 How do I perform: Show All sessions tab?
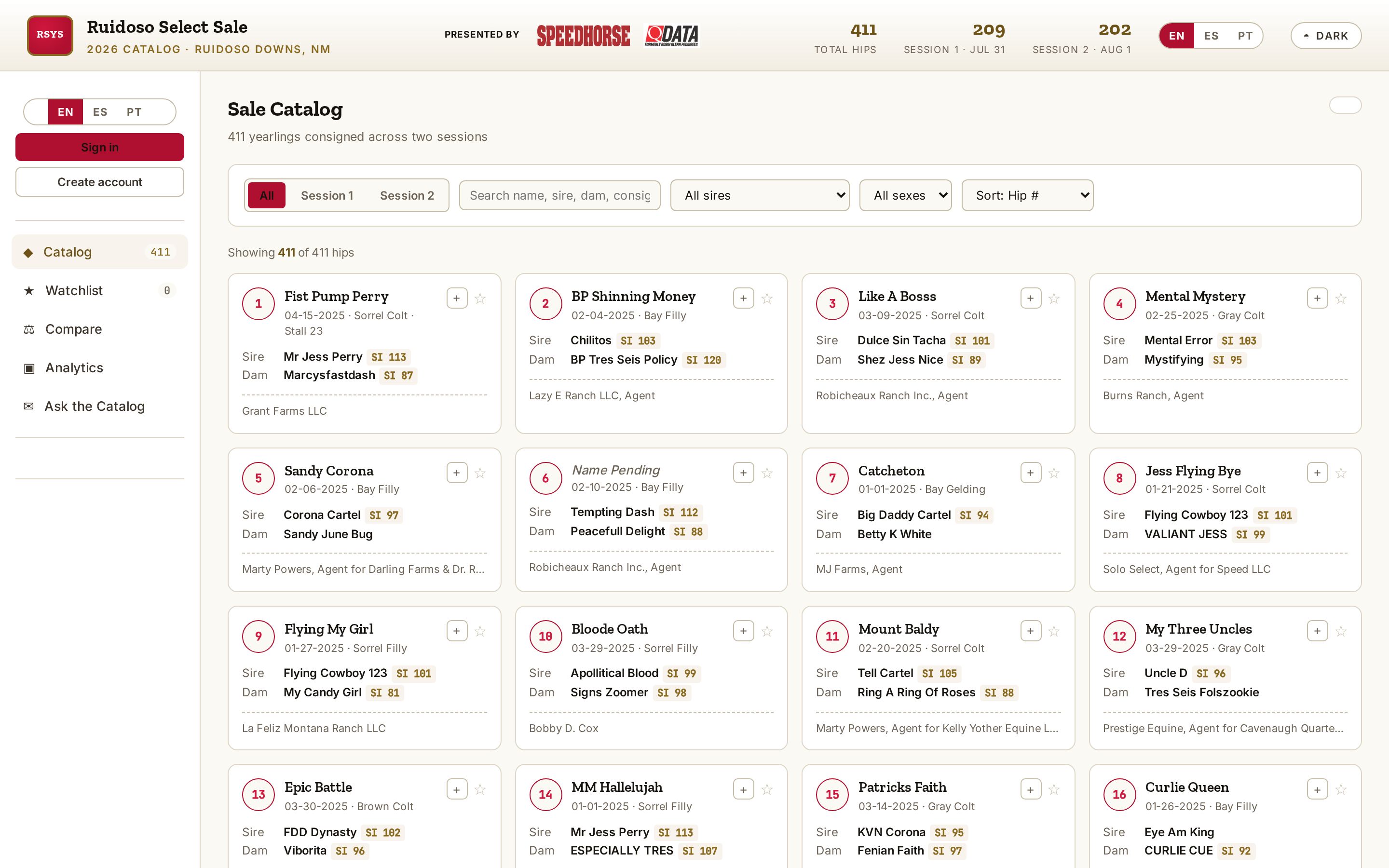point(266,195)
